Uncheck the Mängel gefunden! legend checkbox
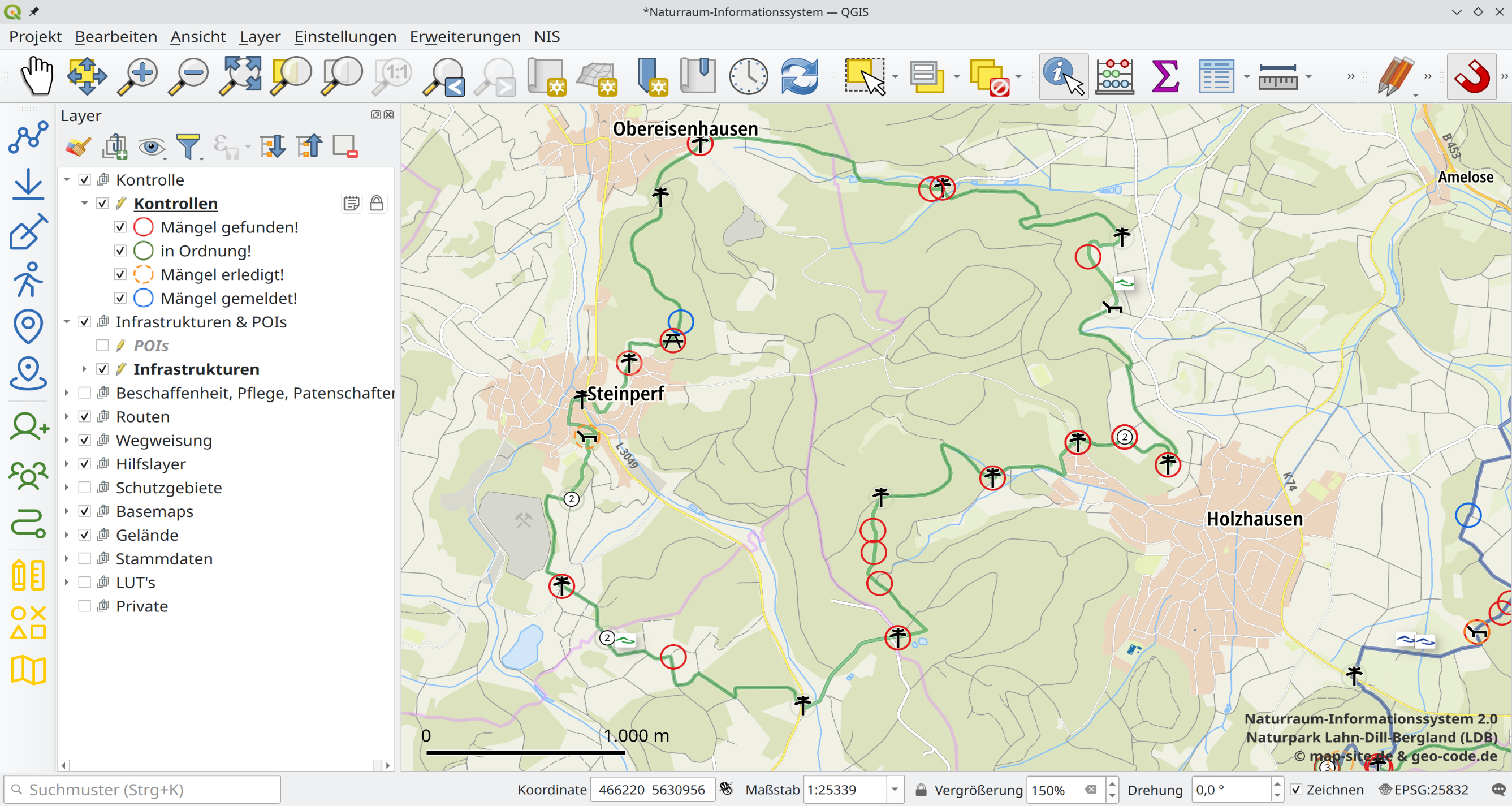The width and height of the screenshot is (1512, 806). click(x=120, y=227)
